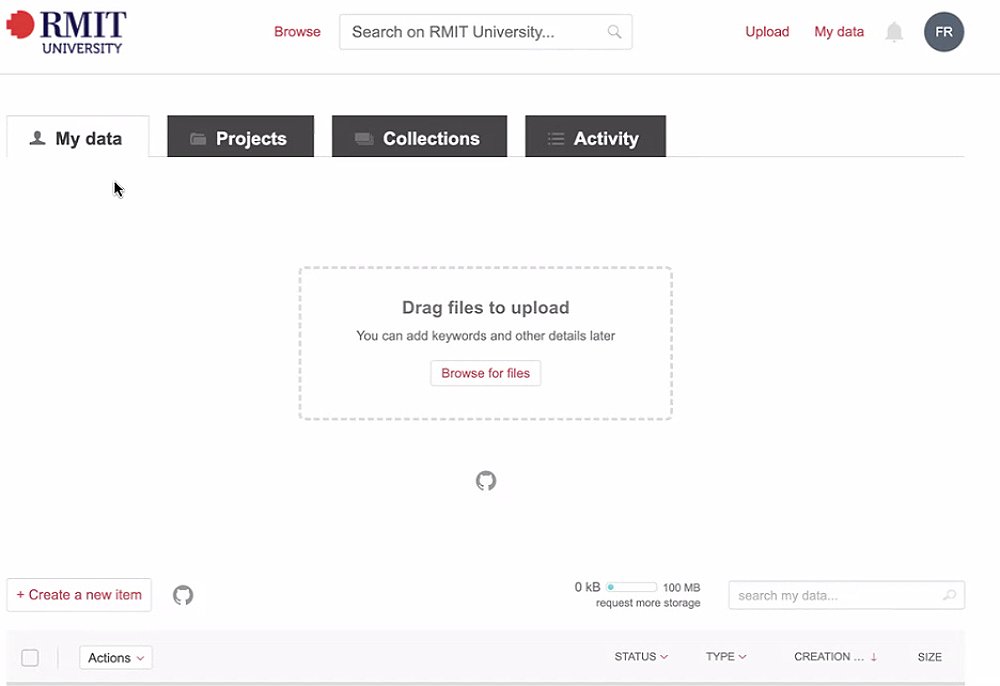Image resolution: width=1000 pixels, height=686 pixels.
Task: Click the storage usage progress bar
Action: 632,587
